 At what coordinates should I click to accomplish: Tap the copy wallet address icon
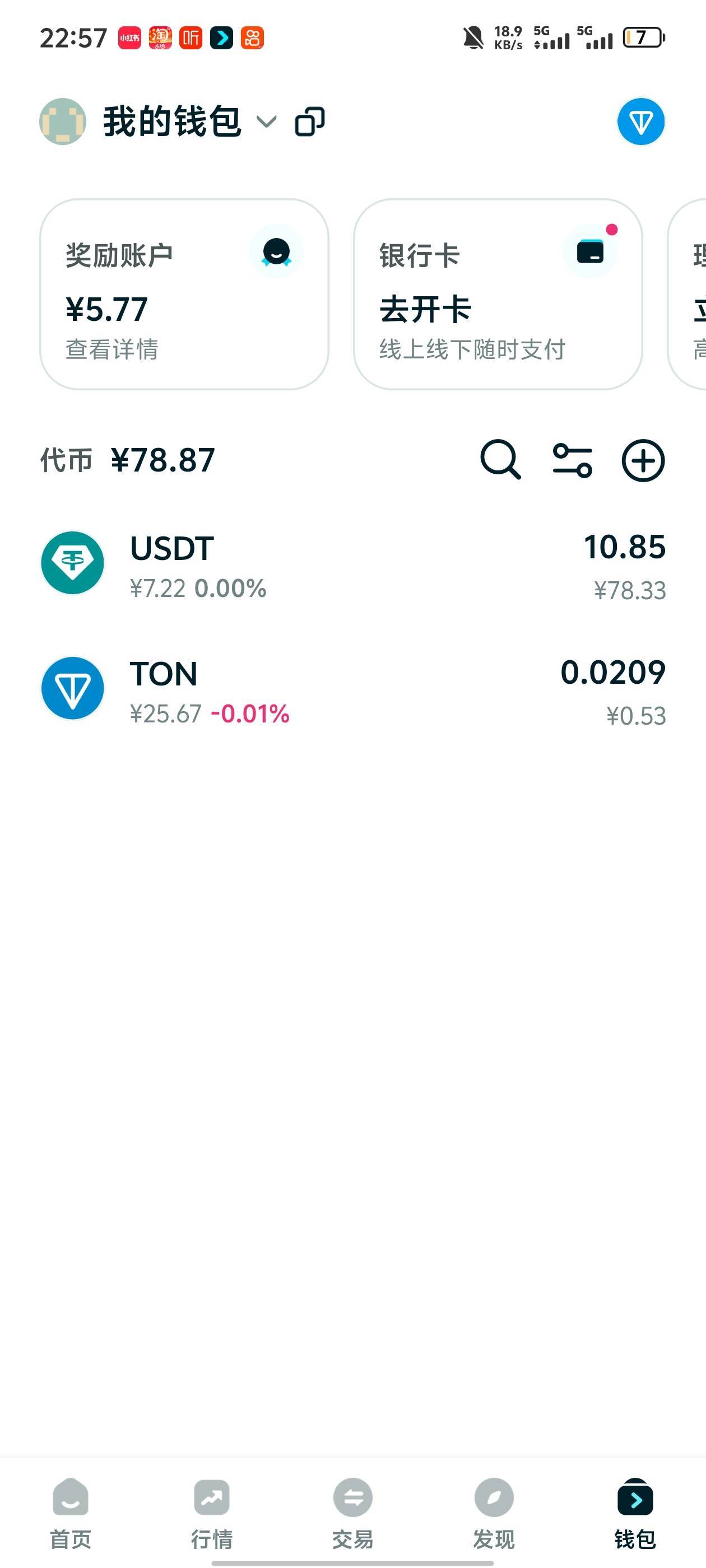point(310,122)
